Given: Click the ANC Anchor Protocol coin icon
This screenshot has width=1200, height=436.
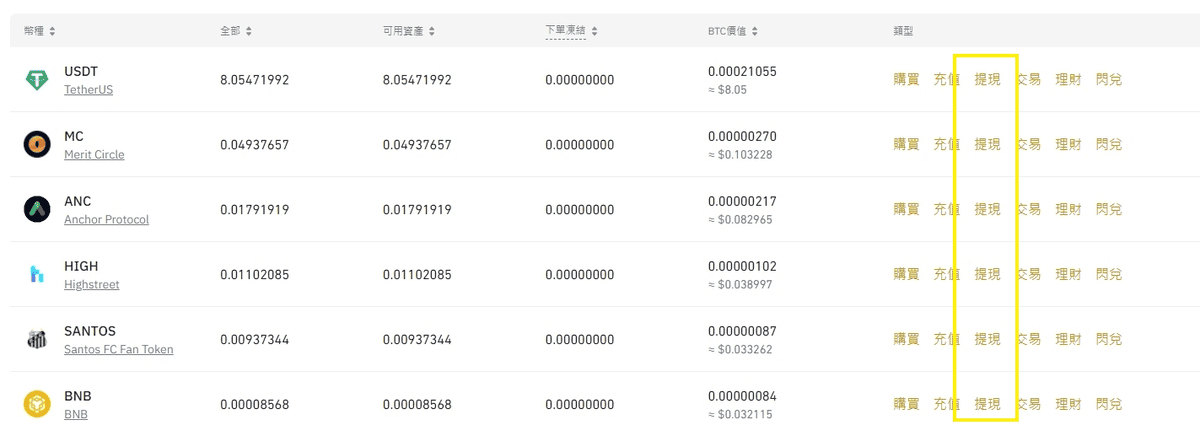Looking at the screenshot, I should click(x=37, y=210).
